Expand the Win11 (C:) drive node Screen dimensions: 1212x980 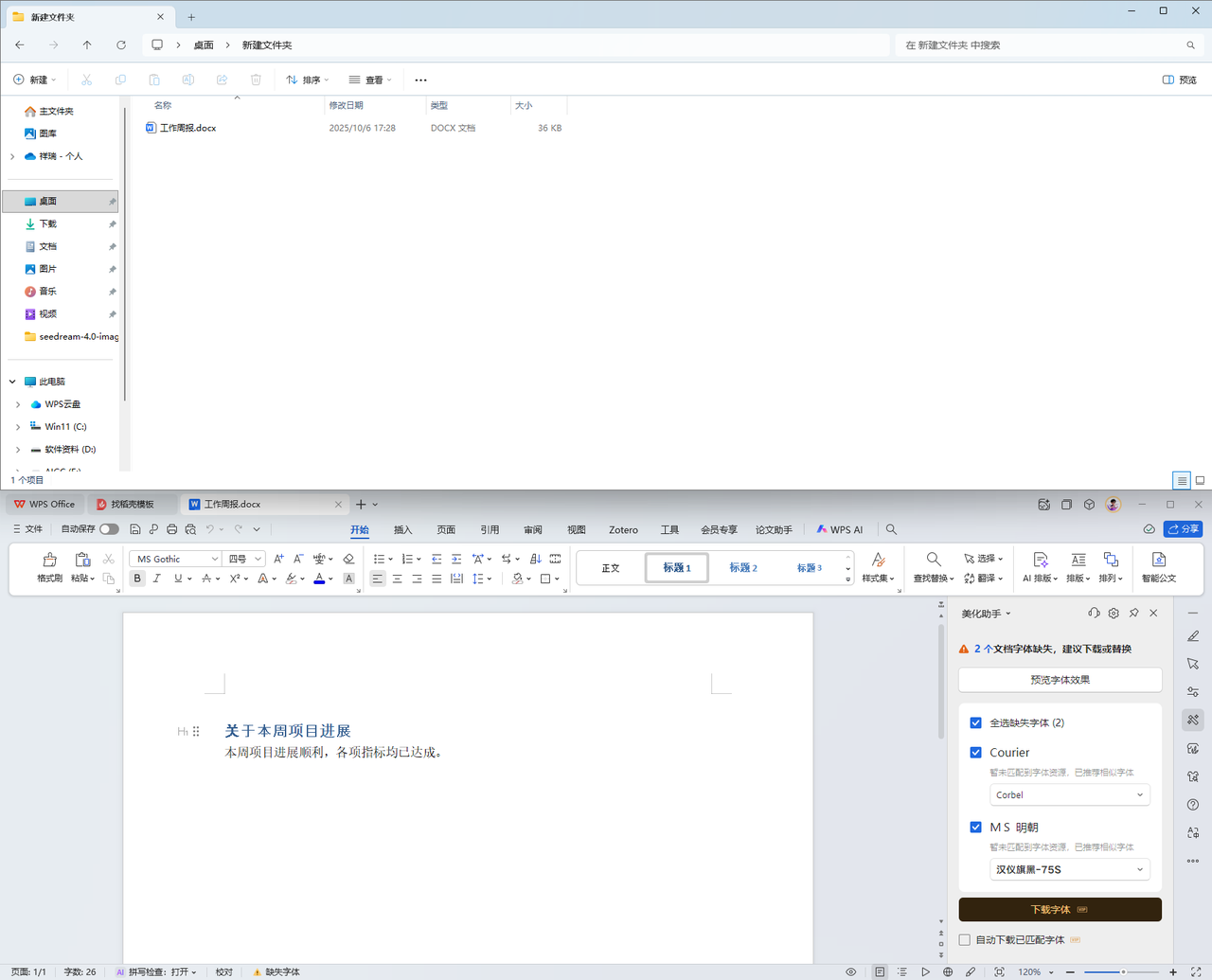[18, 427]
